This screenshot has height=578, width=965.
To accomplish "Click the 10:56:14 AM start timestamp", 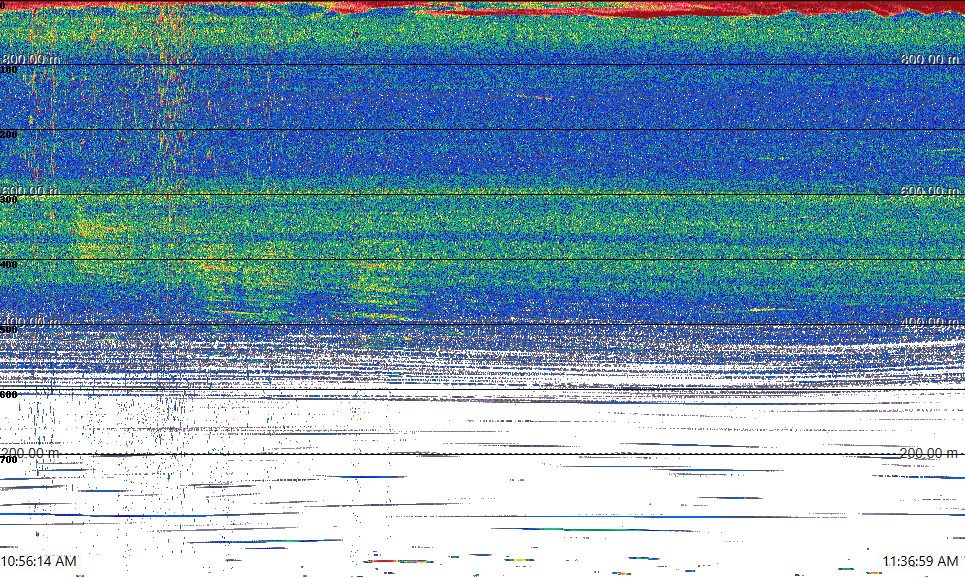I will pyautogui.click(x=39, y=561).
